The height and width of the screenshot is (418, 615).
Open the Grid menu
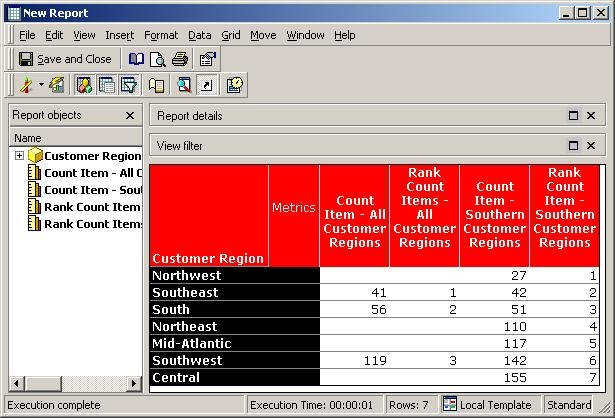coord(231,35)
